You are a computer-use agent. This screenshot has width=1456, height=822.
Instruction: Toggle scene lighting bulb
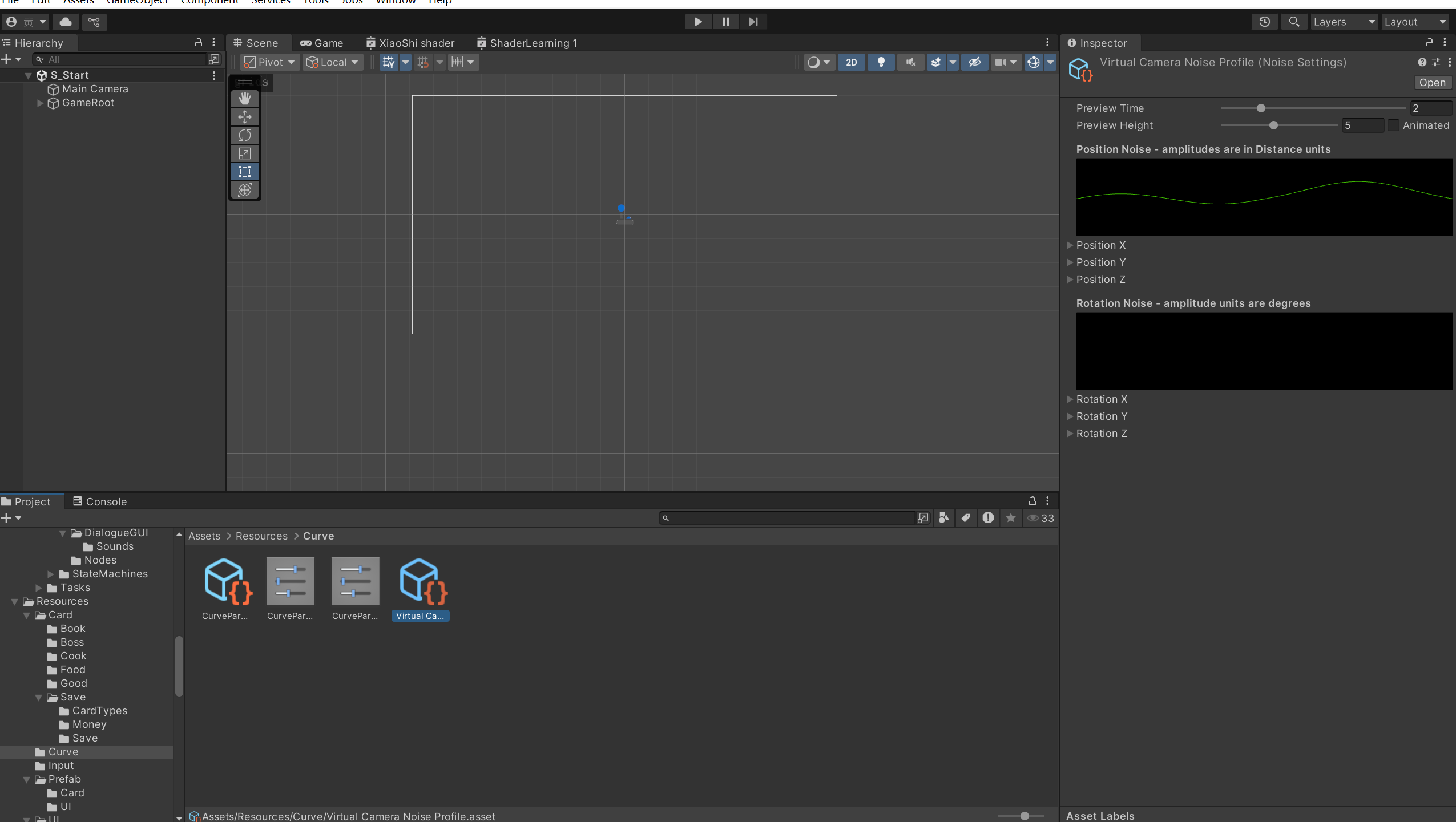point(881,62)
